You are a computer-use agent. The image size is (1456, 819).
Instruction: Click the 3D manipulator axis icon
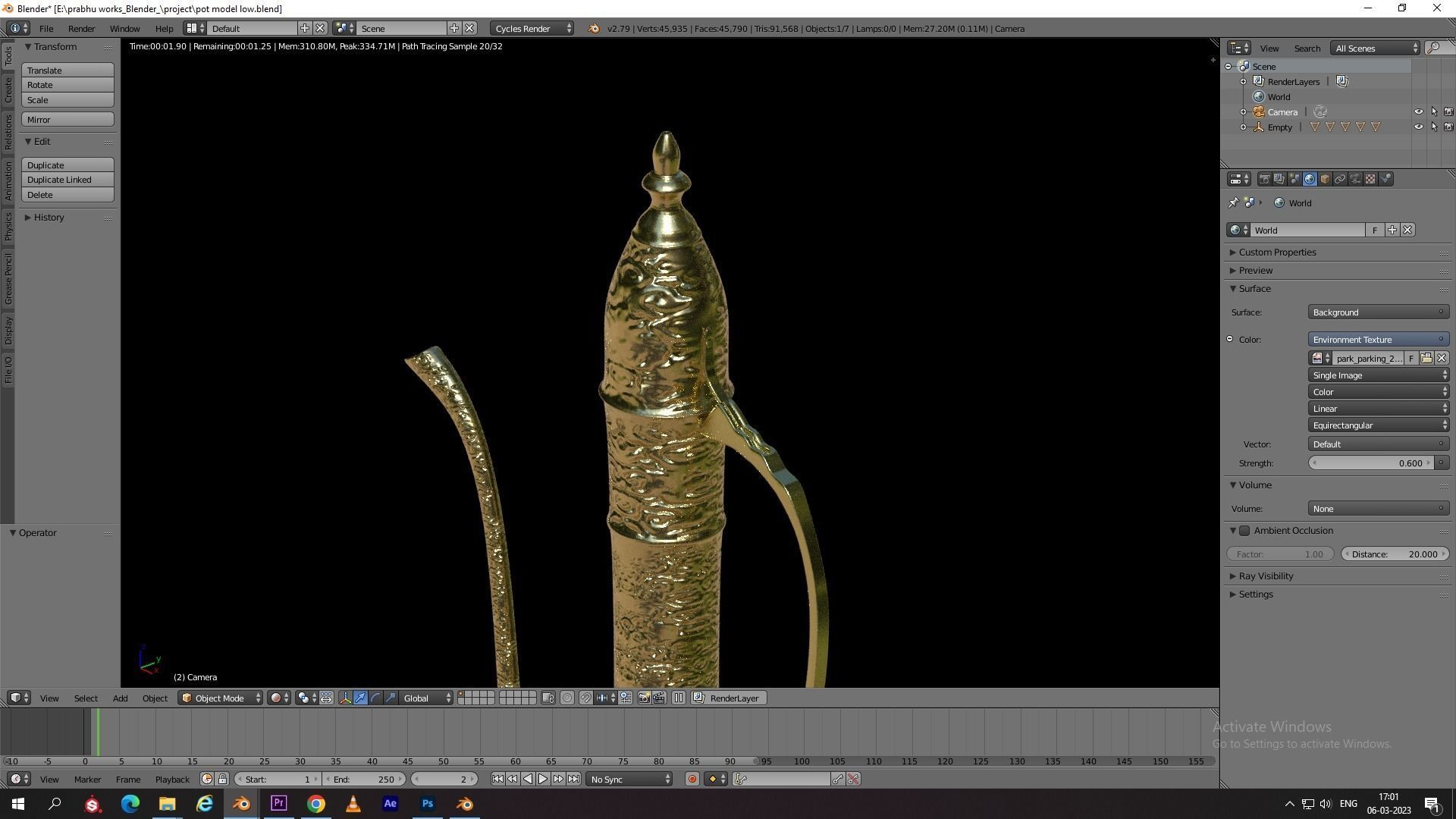345,698
